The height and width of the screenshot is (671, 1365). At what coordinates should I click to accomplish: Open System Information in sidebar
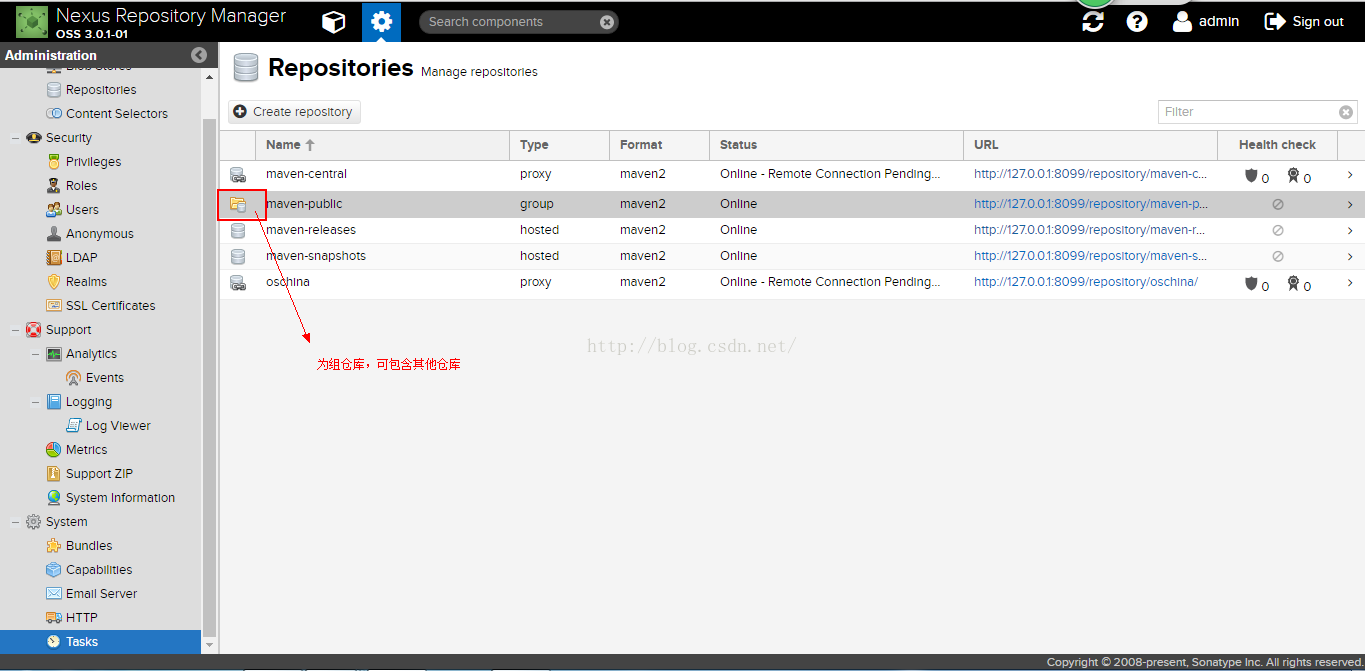tap(120, 498)
